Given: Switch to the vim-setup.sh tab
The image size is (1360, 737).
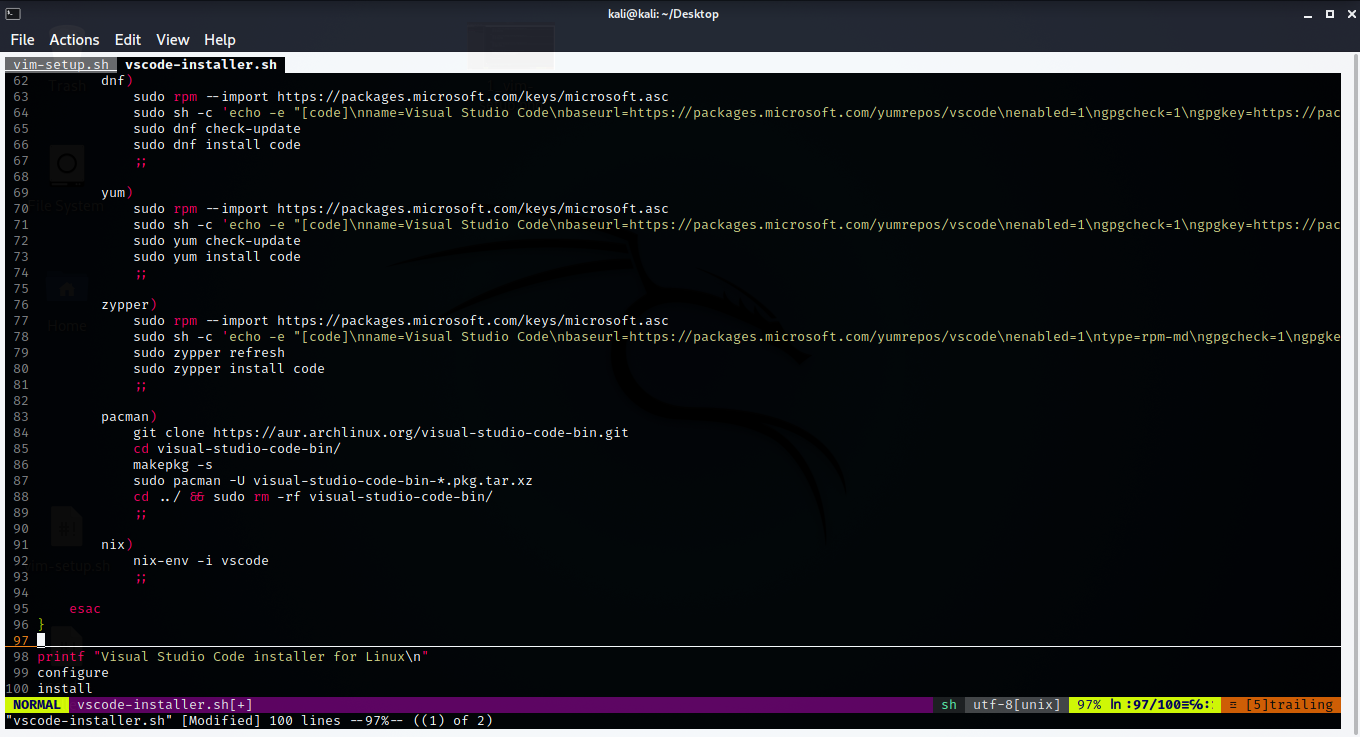Looking at the screenshot, I should tap(61, 65).
